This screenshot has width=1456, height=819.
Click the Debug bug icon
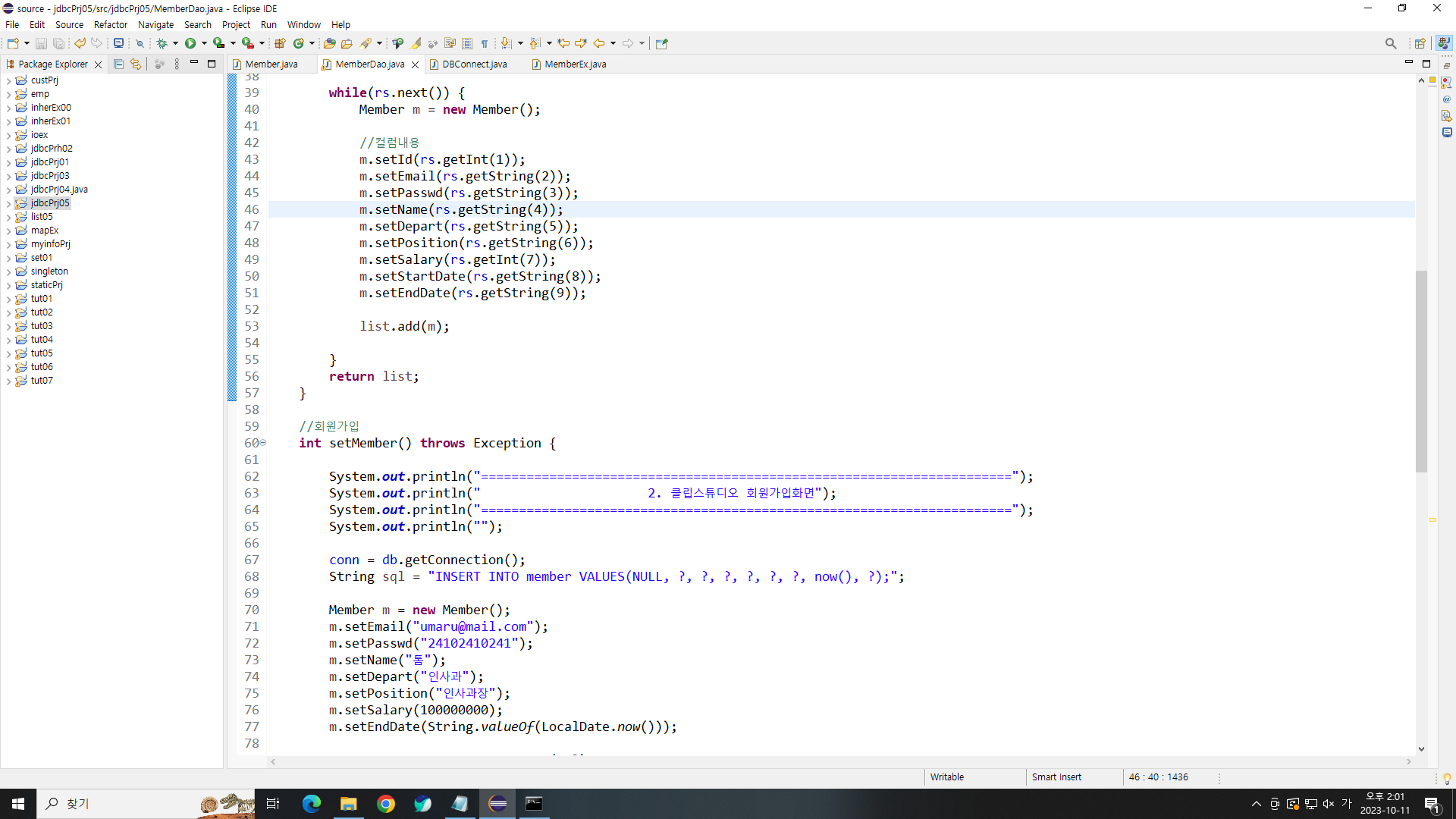point(162,43)
